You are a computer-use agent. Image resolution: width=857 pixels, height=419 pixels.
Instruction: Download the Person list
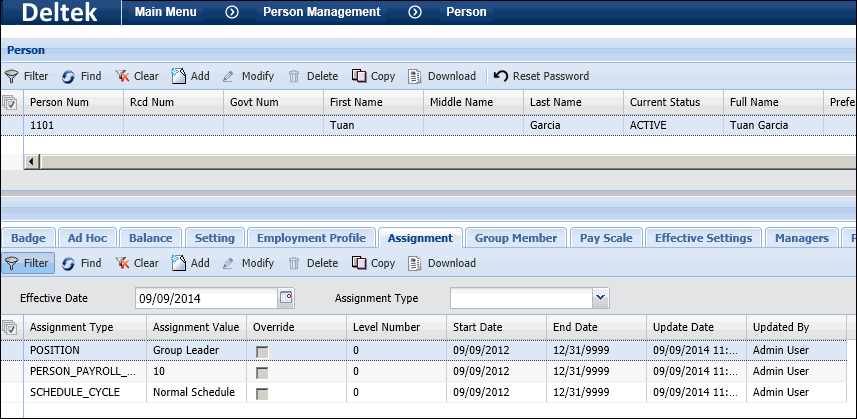[442, 76]
